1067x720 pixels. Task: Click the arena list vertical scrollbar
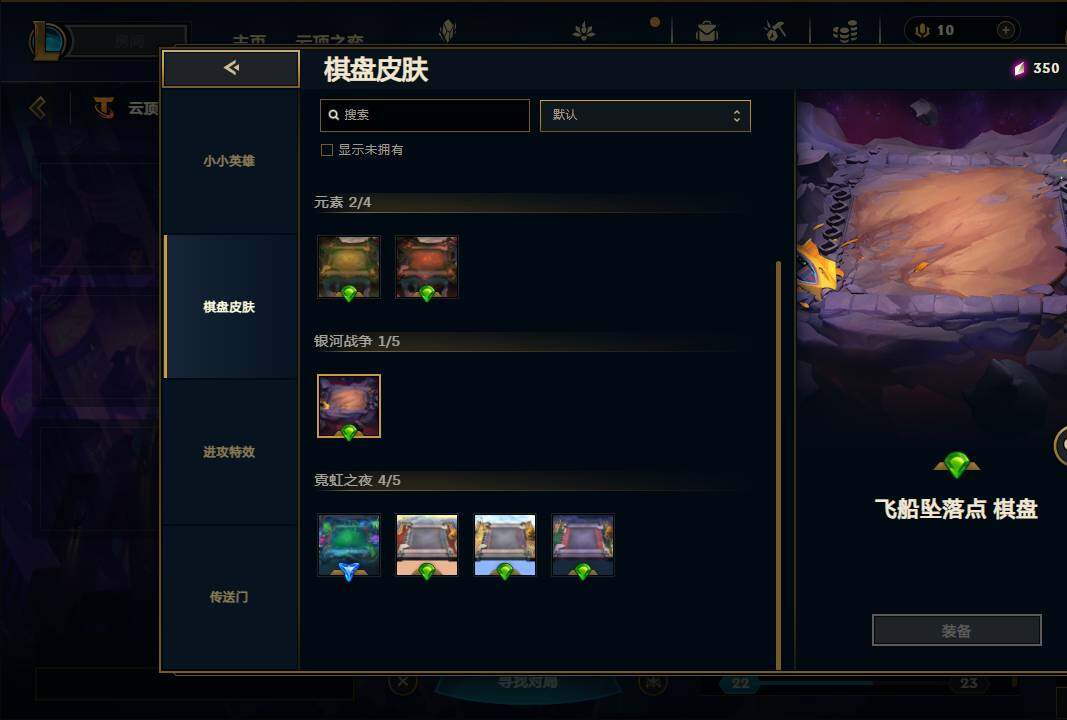pyautogui.click(x=778, y=465)
